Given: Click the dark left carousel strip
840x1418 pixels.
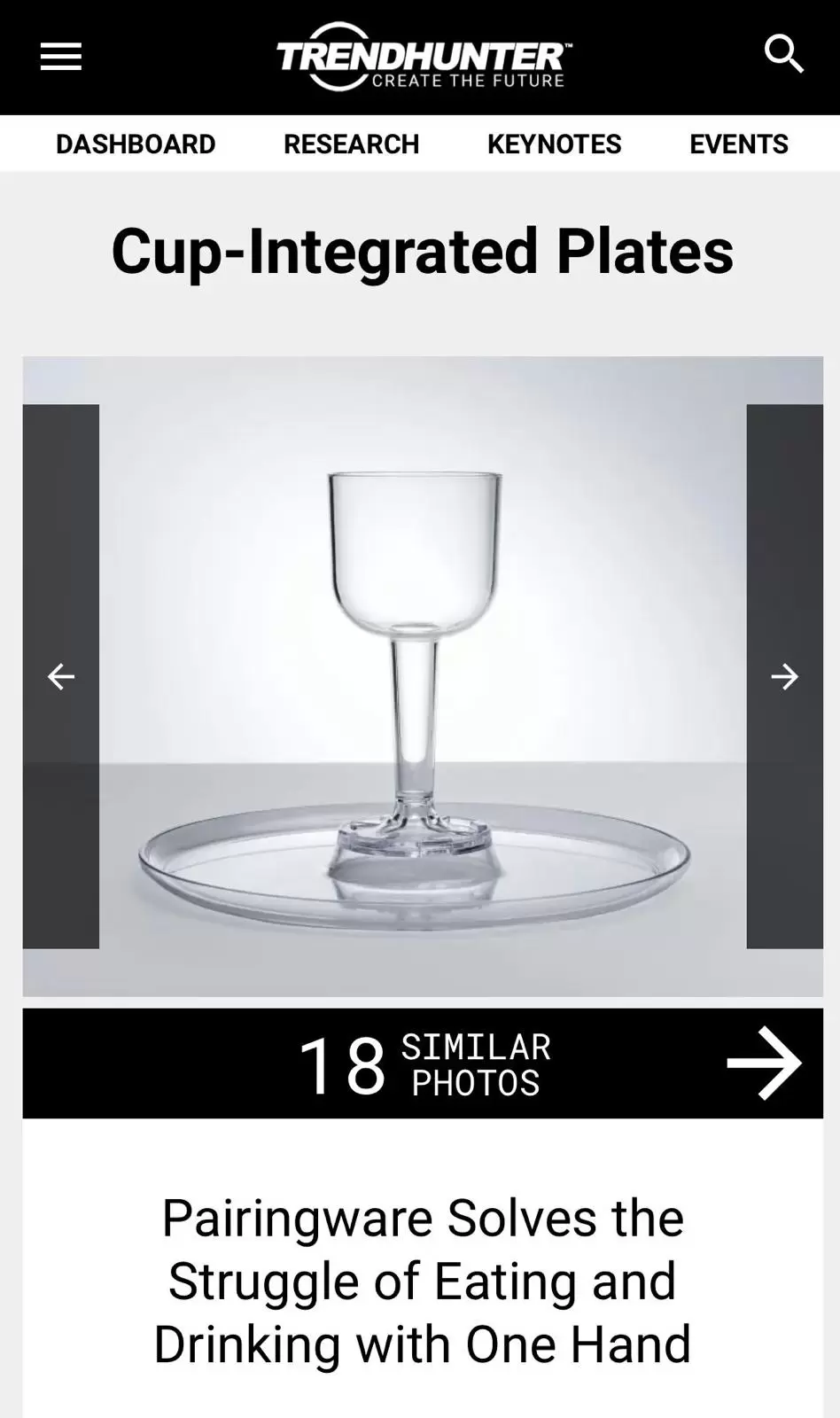Looking at the screenshot, I should 60,677.
